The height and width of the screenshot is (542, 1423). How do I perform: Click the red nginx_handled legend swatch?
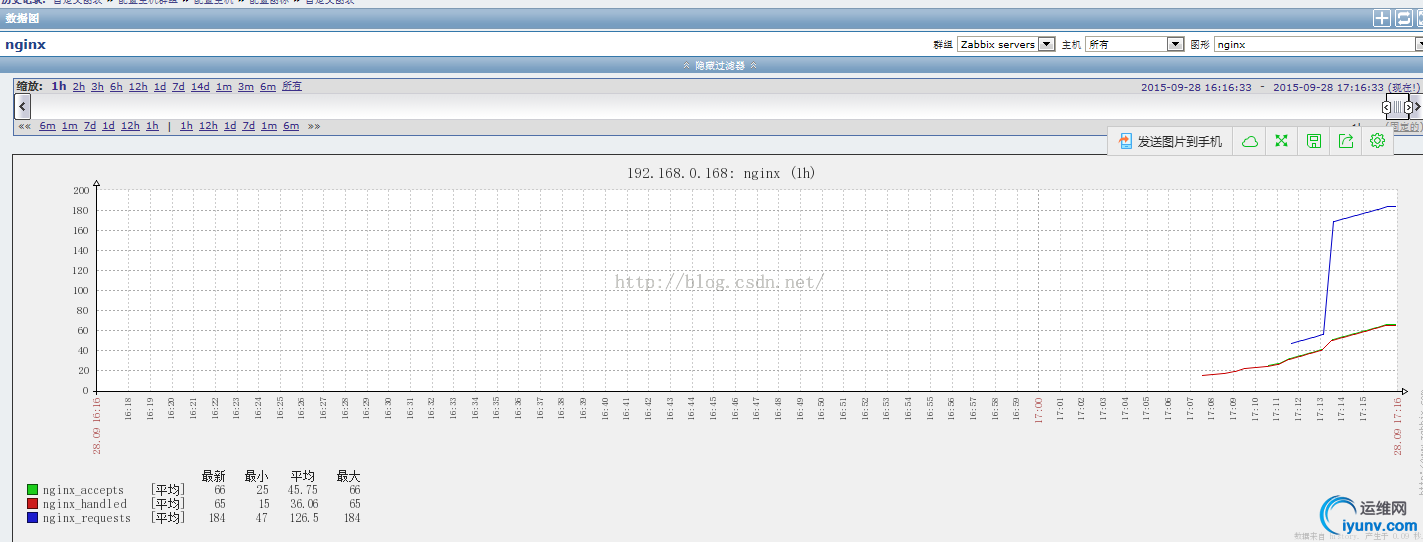pyautogui.click(x=33, y=504)
